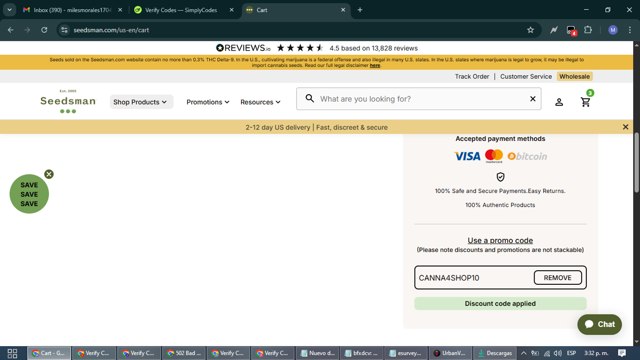This screenshot has width=640, height=360.
Task: Open the Nuevo d... taskbar document
Action: click(317, 353)
